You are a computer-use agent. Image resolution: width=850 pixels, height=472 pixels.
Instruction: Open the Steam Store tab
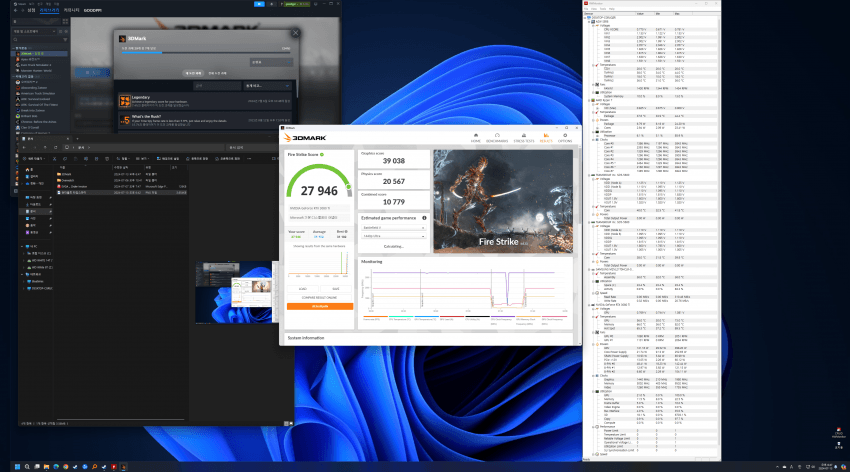(31, 10)
